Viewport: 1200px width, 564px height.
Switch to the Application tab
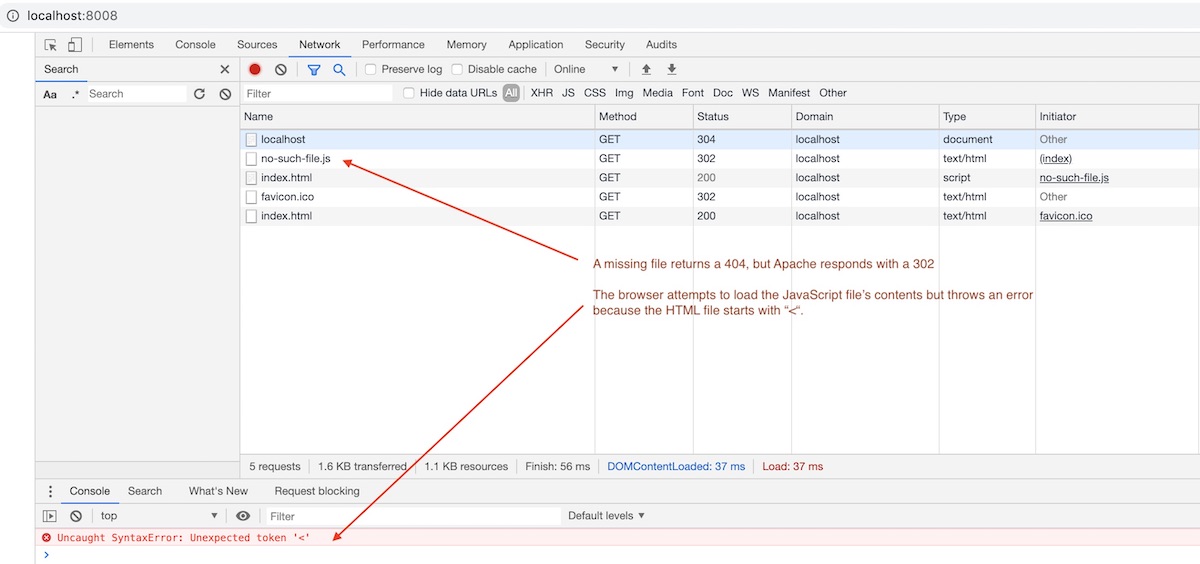pyautogui.click(x=536, y=45)
